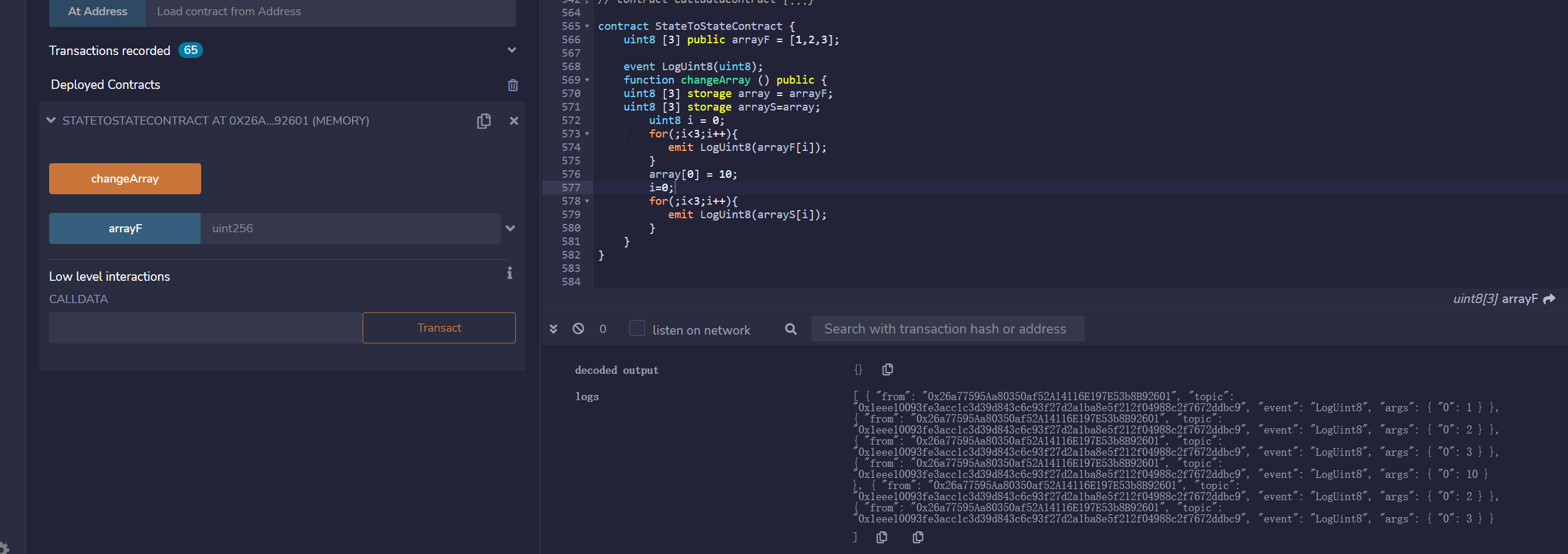Click the Deployed Contracts heading
The width and height of the screenshot is (1568, 554).
105,85
